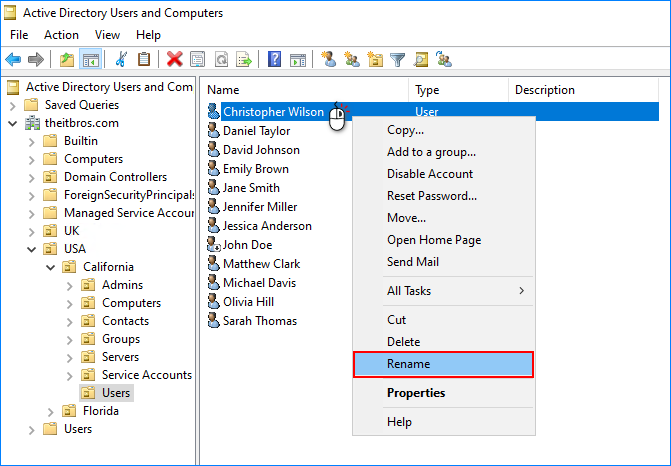Select Copy... in the context menu
The image size is (671, 466).
(x=443, y=130)
